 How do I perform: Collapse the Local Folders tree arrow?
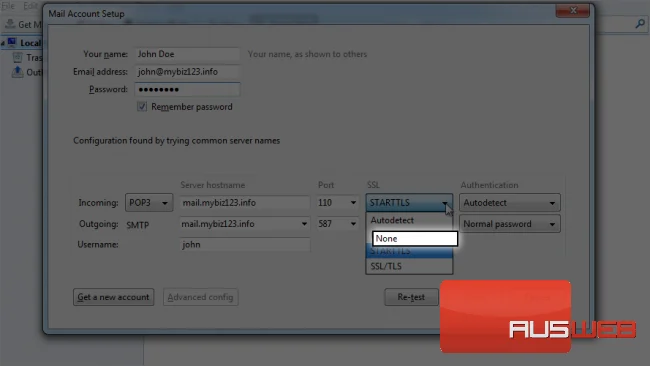point(3,43)
